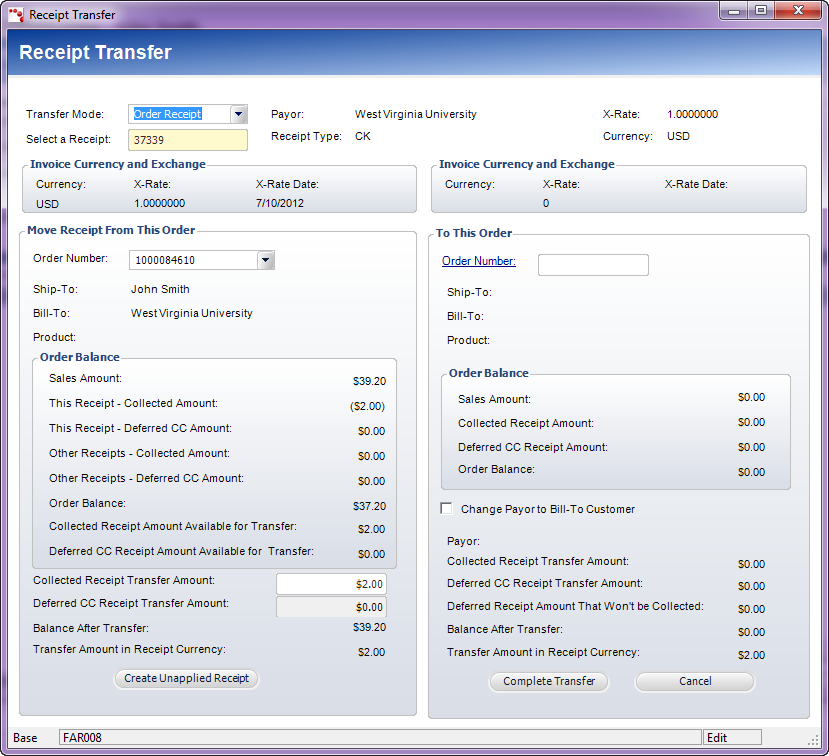This screenshot has height=756, width=829.
Task: Focus the destination Order Number text box
Action: (x=593, y=265)
